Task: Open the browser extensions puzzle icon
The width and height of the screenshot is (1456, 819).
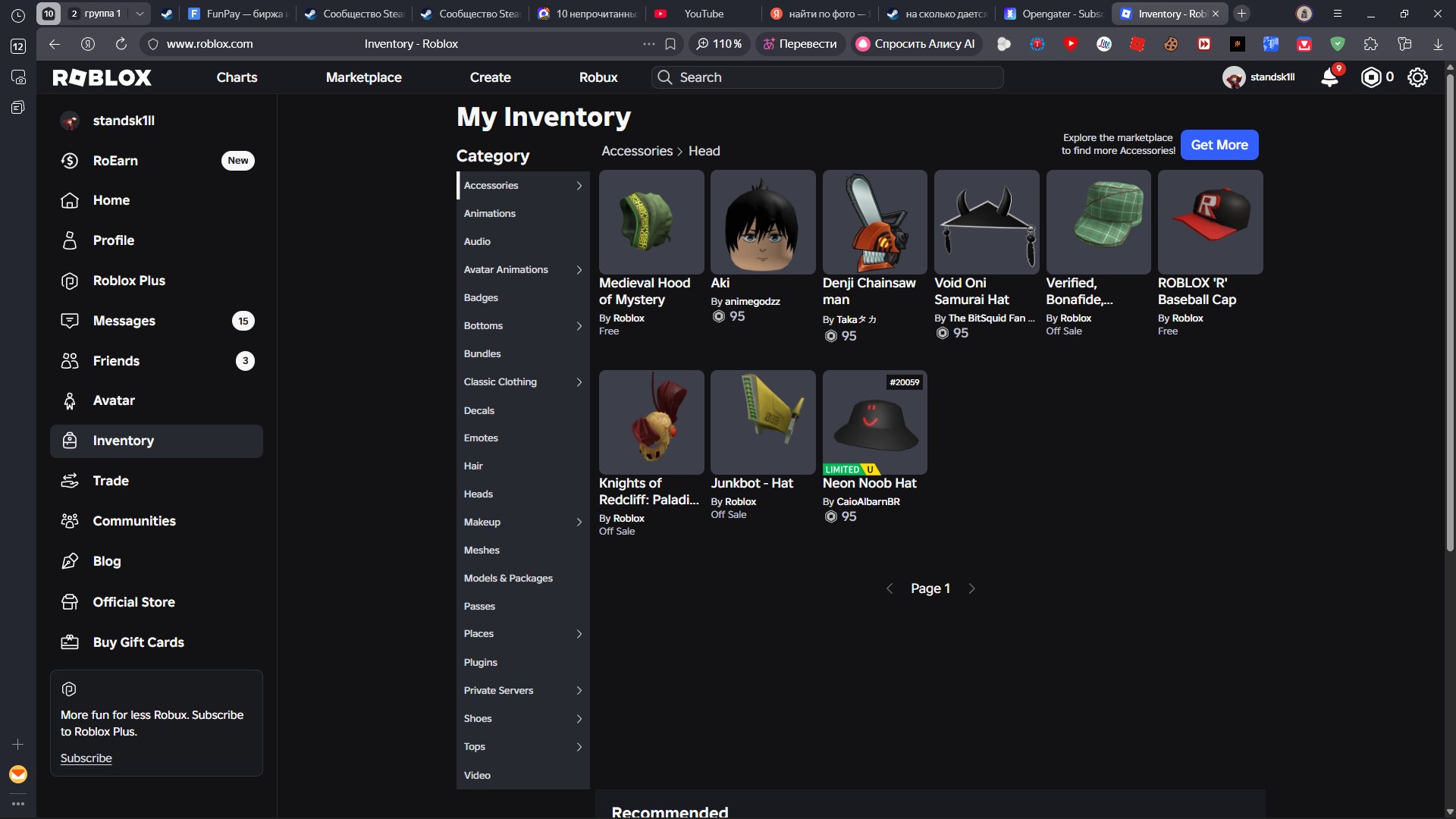Action: [1370, 44]
